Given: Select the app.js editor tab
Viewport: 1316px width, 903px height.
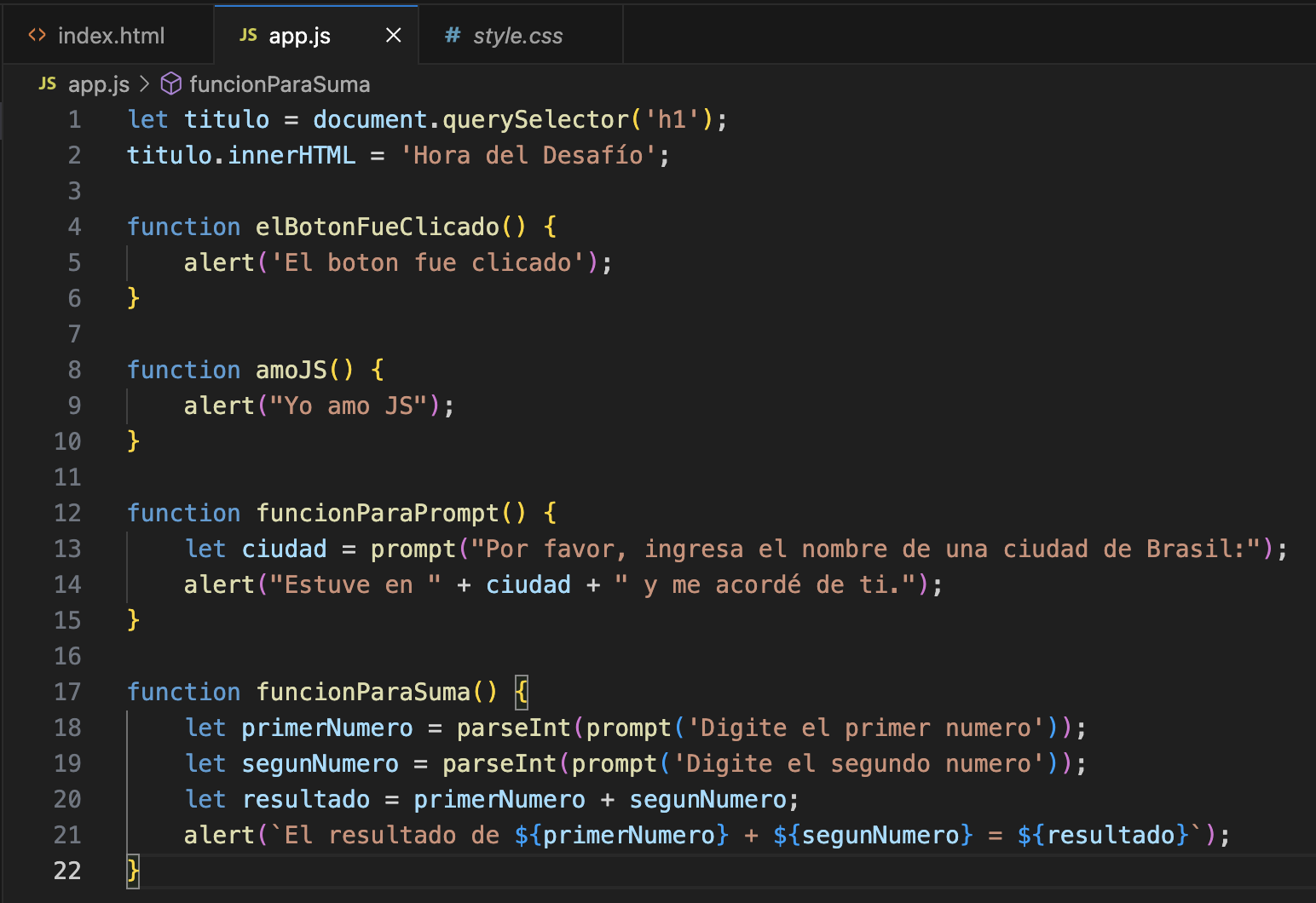Looking at the screenshot, I should coord(316,36).
